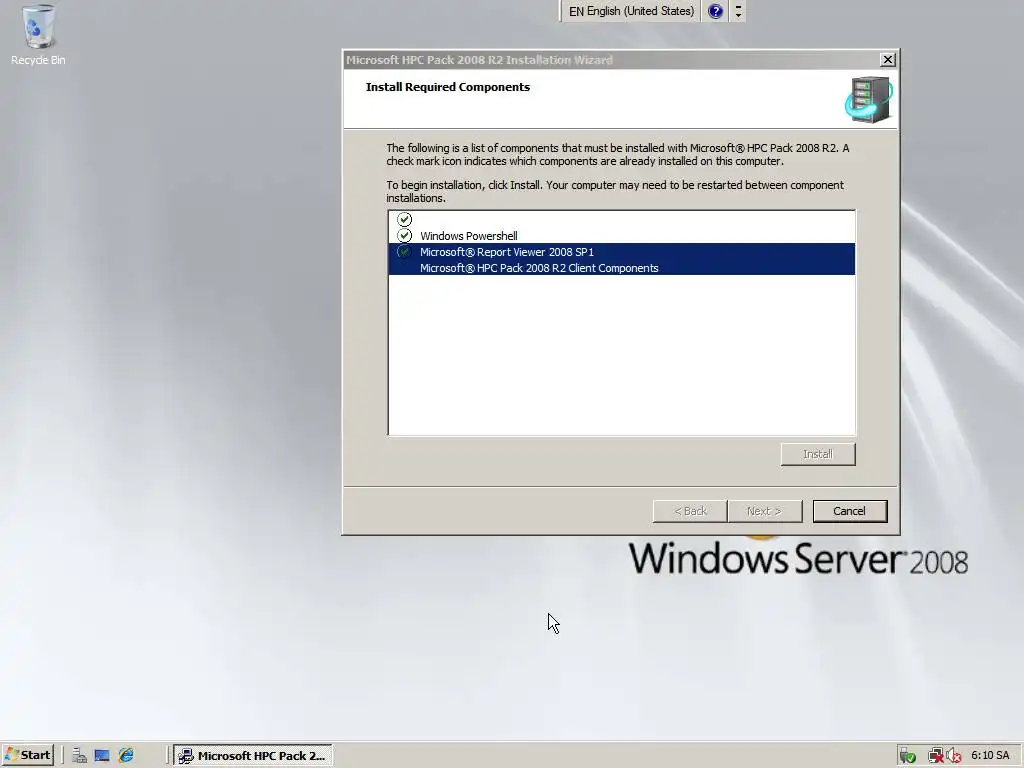
Task: Click check mark icon beside blank first row
Action: point(405,219)
